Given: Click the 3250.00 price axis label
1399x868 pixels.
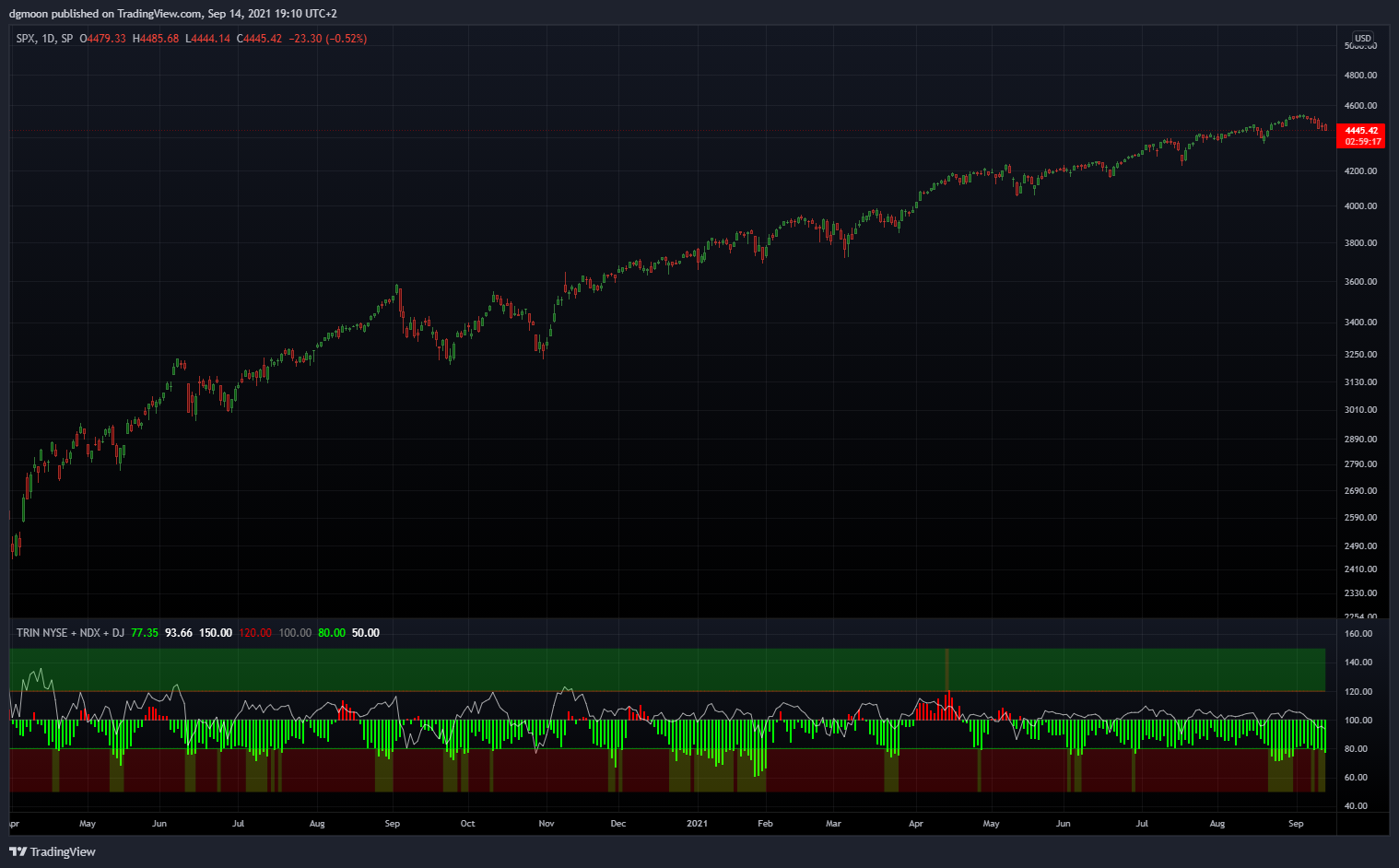Looking at the screenshot, I should [1360, 355].
